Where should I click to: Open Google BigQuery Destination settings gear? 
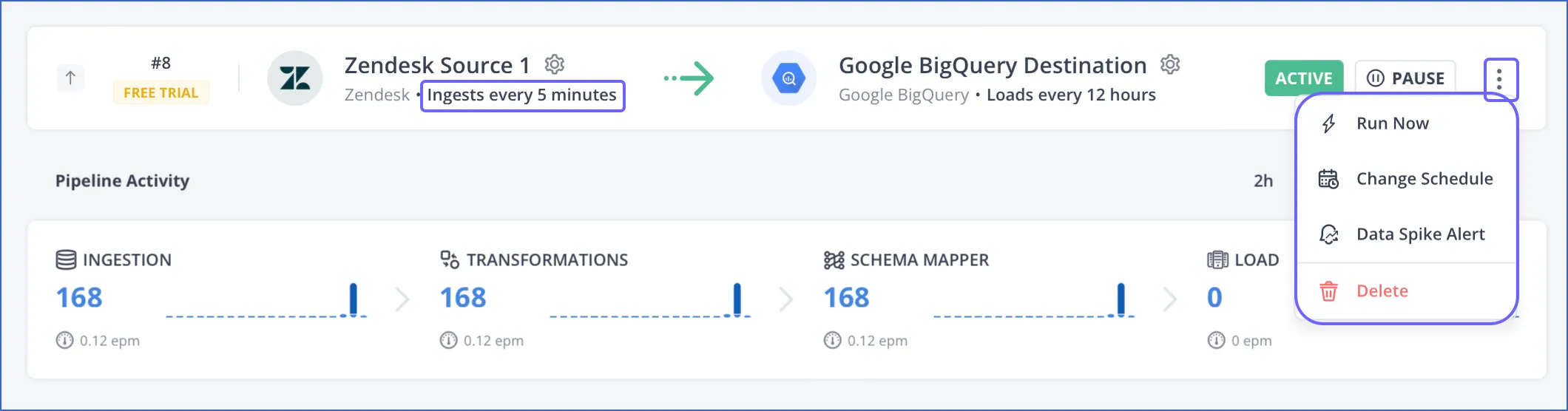[1170, 65]
